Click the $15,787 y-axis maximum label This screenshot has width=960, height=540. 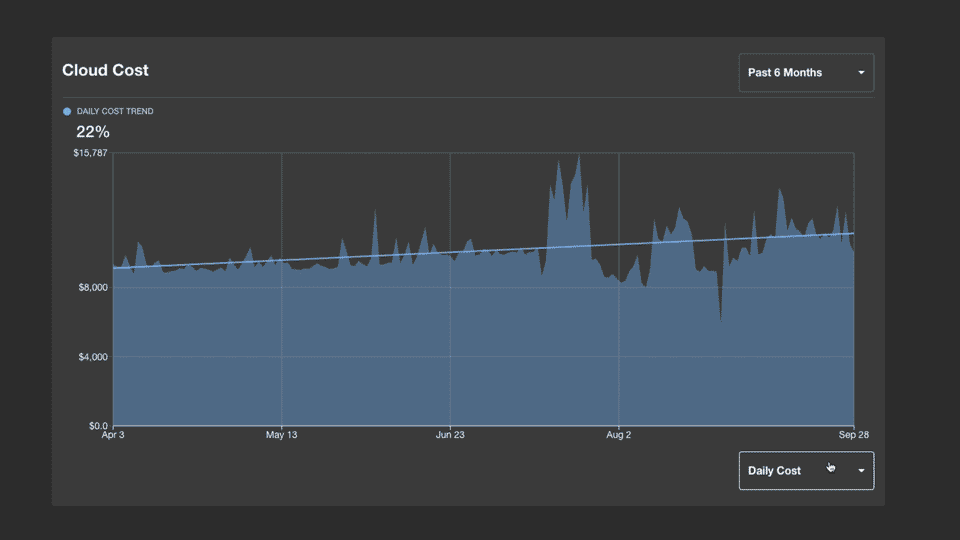(91, 153)
